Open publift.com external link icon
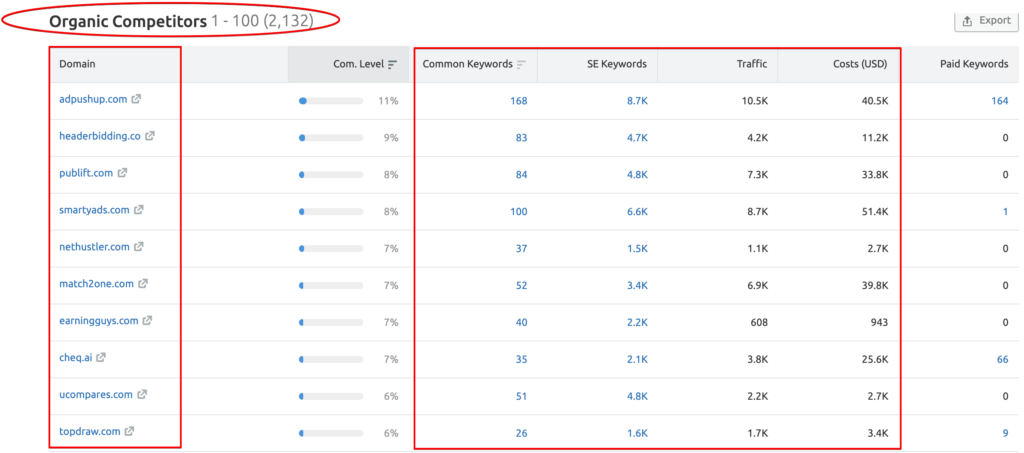Viewport: 1024px width, 453px height. point(122,173)
